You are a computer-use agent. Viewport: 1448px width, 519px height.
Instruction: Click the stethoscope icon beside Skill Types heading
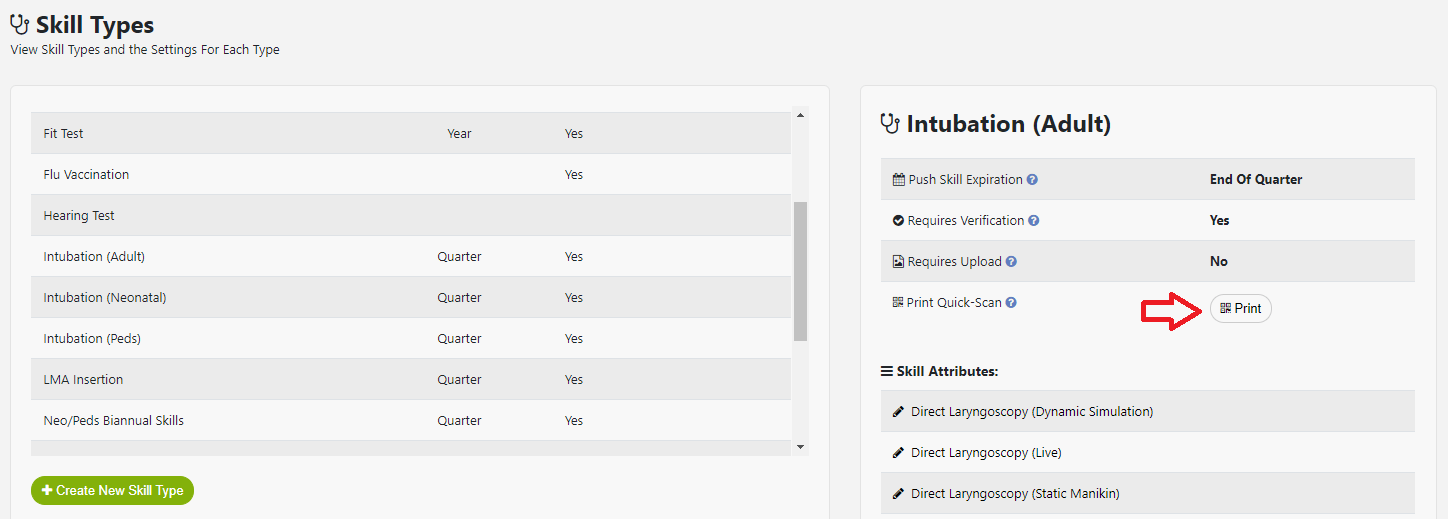(20, 25)
